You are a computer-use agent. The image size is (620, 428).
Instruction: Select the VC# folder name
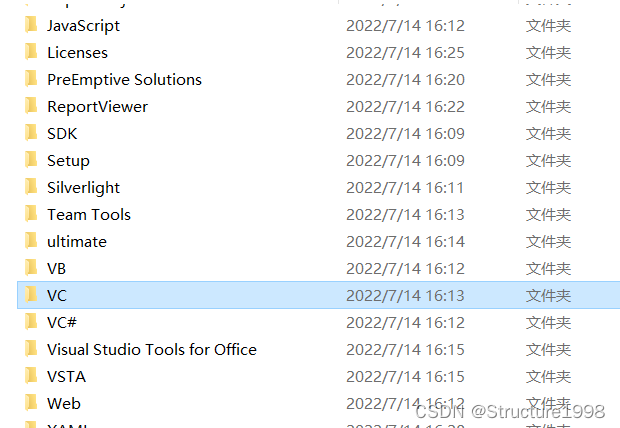point(62,323)
